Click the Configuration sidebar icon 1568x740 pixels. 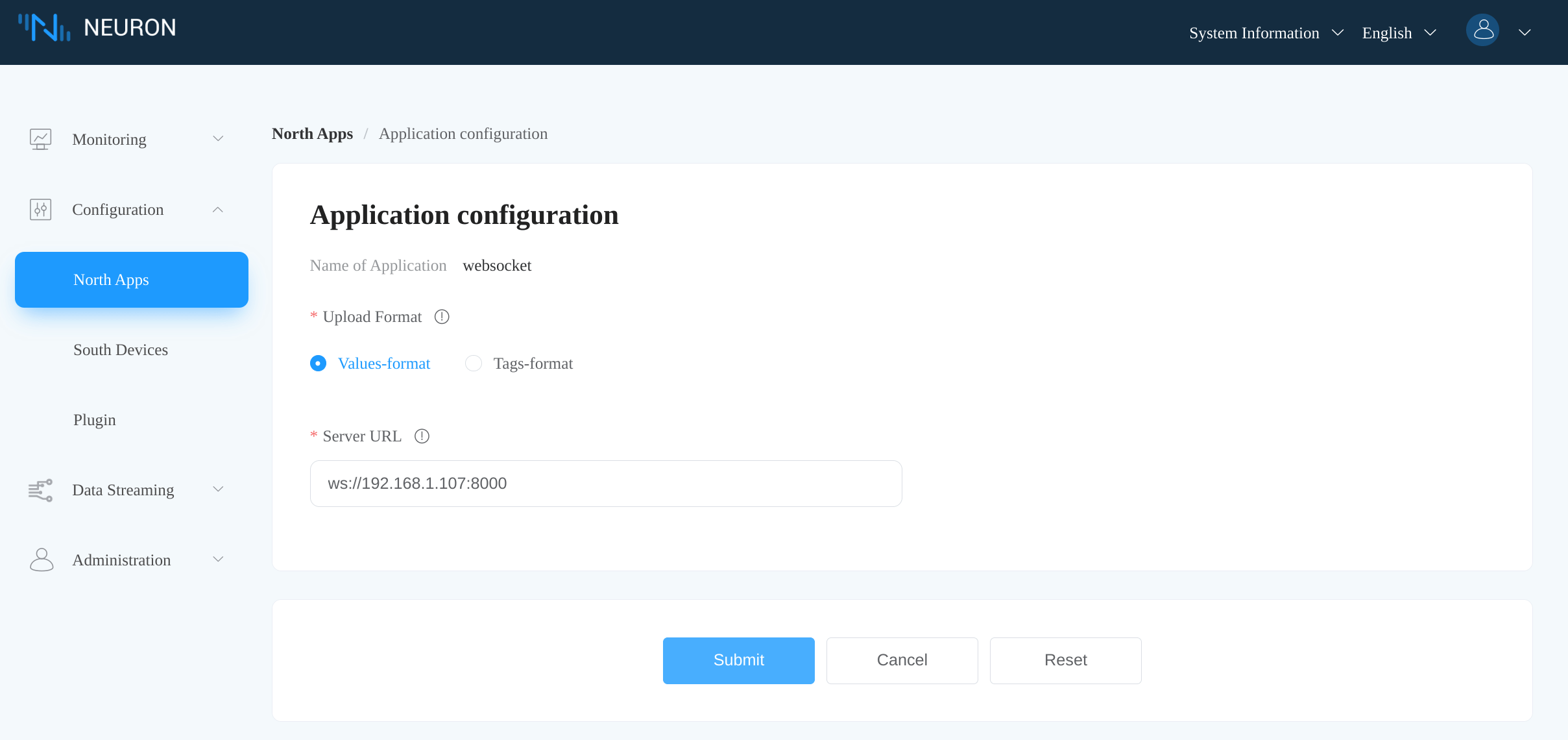[40, 209]
